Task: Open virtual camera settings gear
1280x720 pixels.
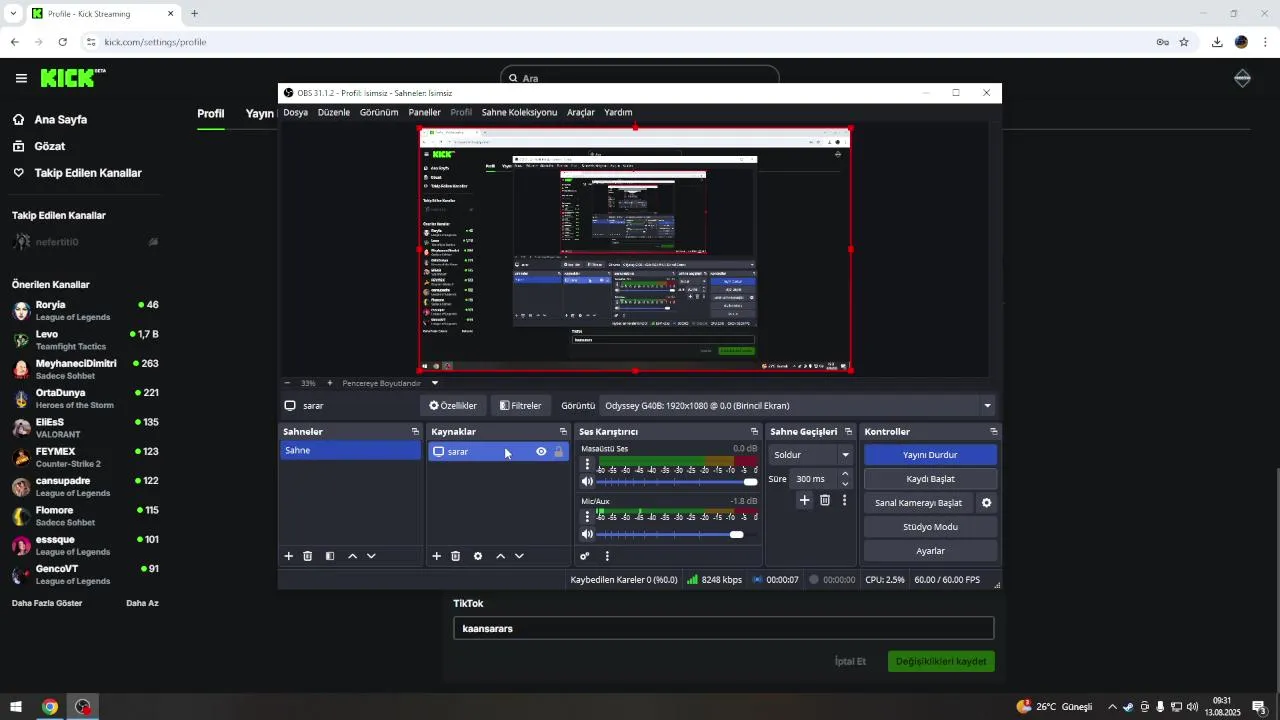Action: point(986,503)
